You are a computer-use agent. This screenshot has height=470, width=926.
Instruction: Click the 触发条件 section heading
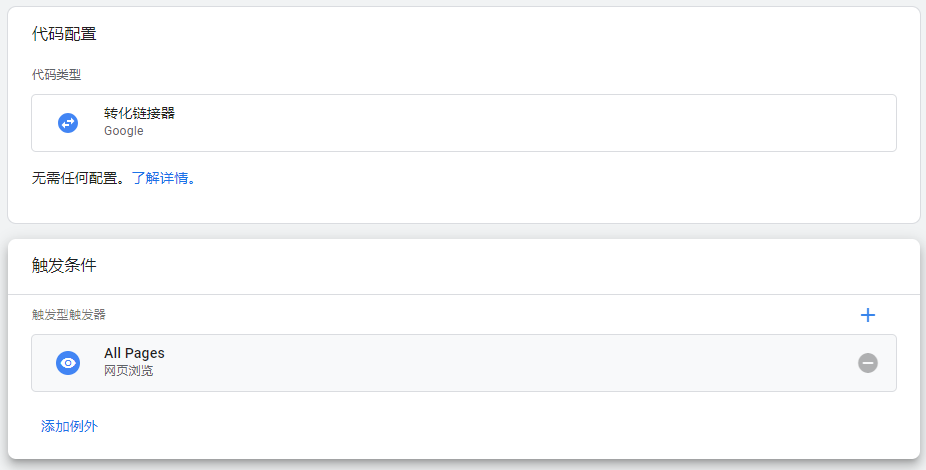64,266
